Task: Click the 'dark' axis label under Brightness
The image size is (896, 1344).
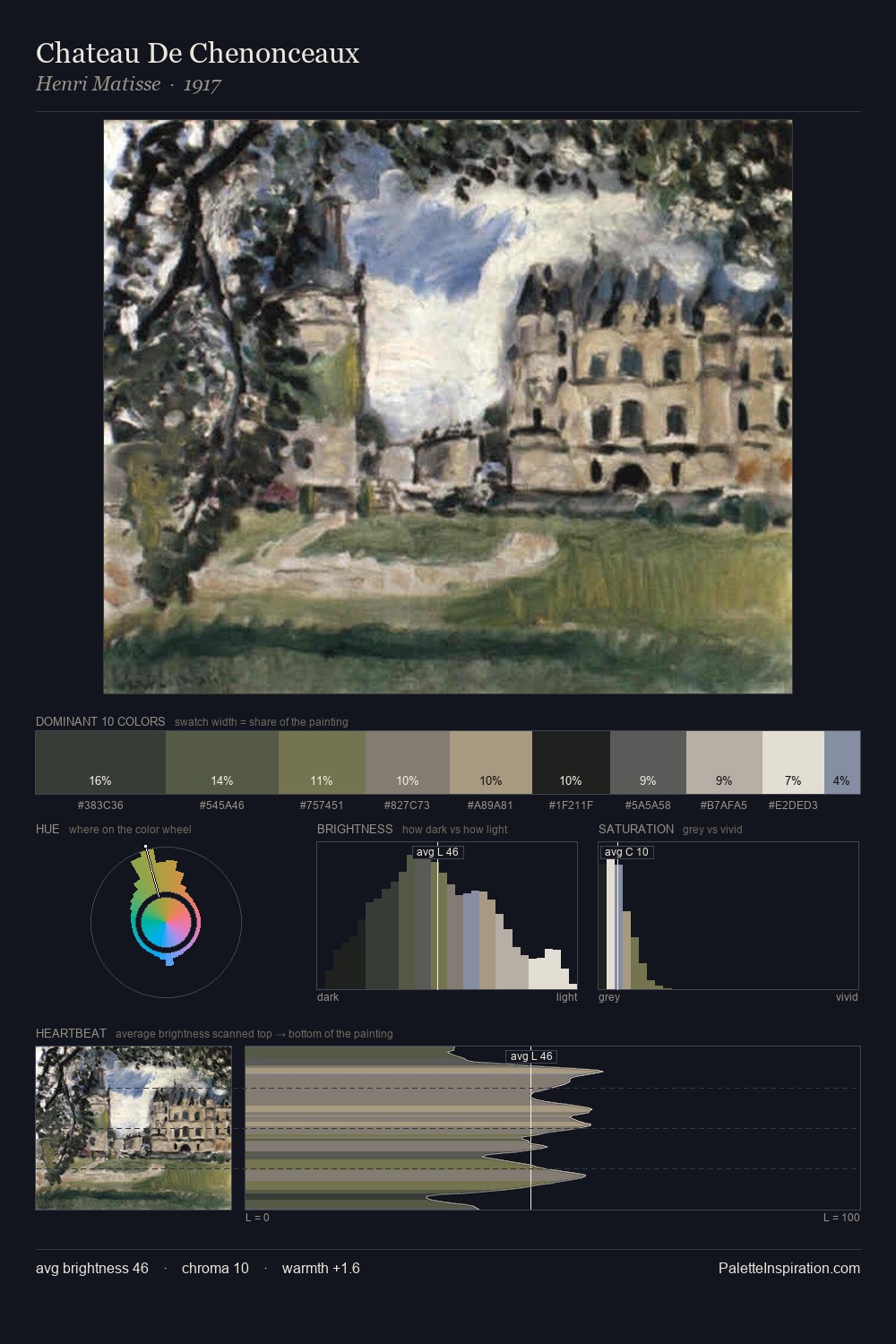Action: [328, 997]
